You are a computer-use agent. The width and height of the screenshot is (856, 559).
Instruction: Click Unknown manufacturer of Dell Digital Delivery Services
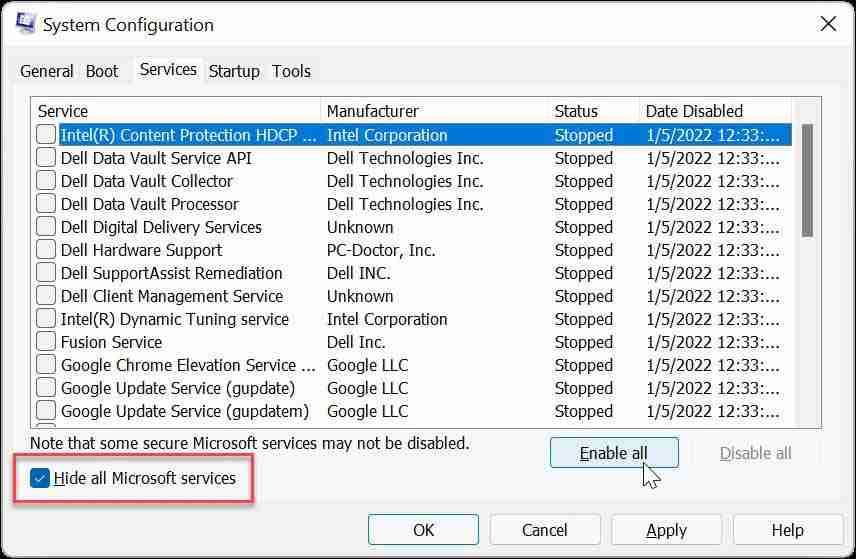(360, 227)
